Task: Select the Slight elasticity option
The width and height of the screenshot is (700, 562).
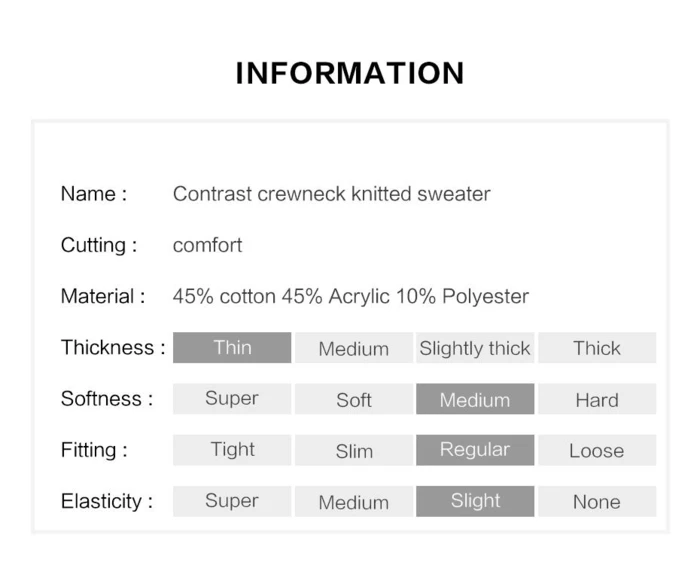Action: pyautogui.click(x=475, y=501)
